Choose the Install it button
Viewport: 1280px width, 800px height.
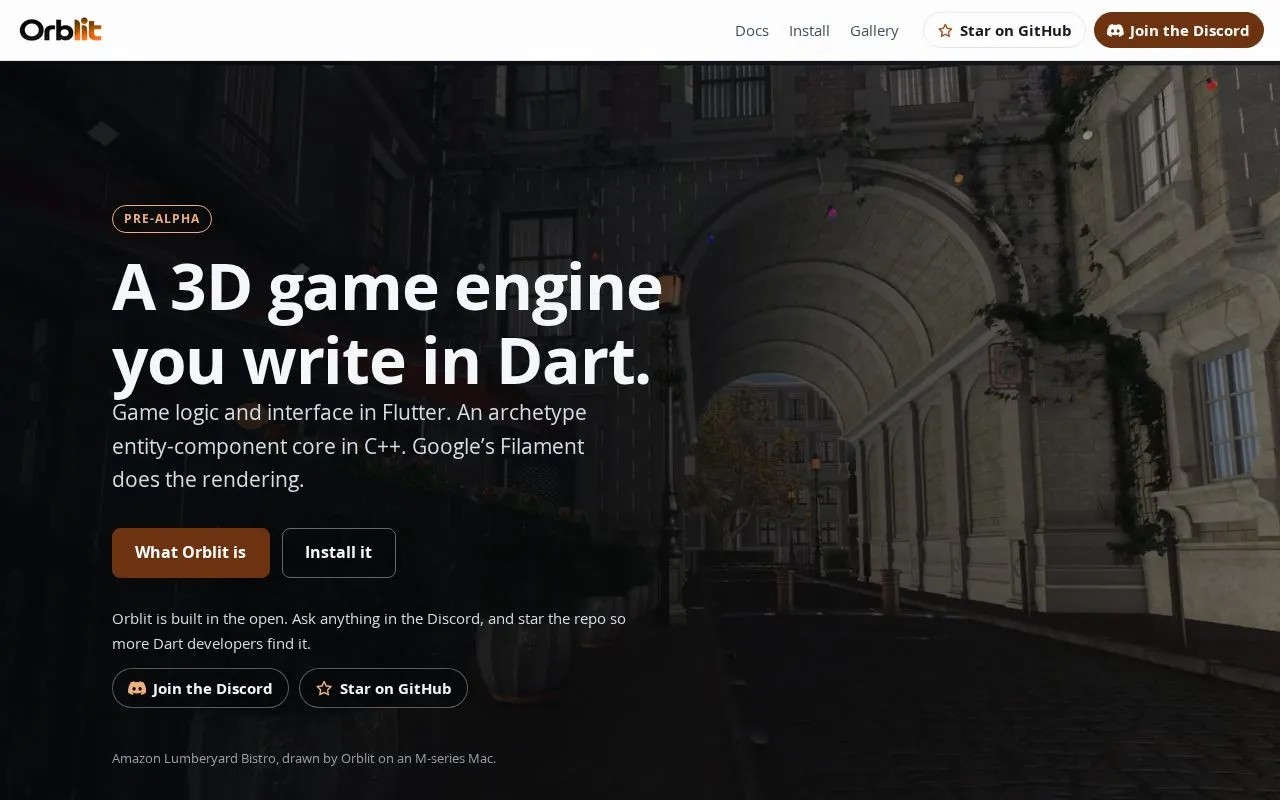point(339,553)
